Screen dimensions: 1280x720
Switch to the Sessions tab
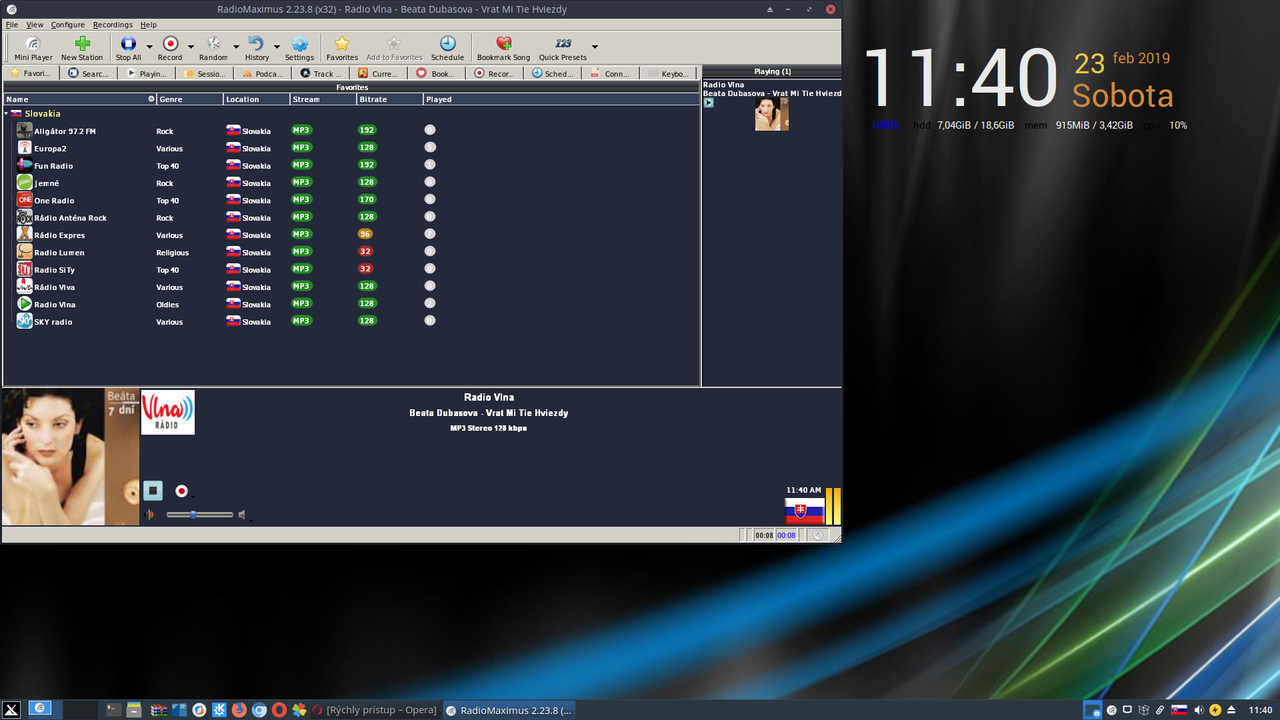click(x=205, y=73)
